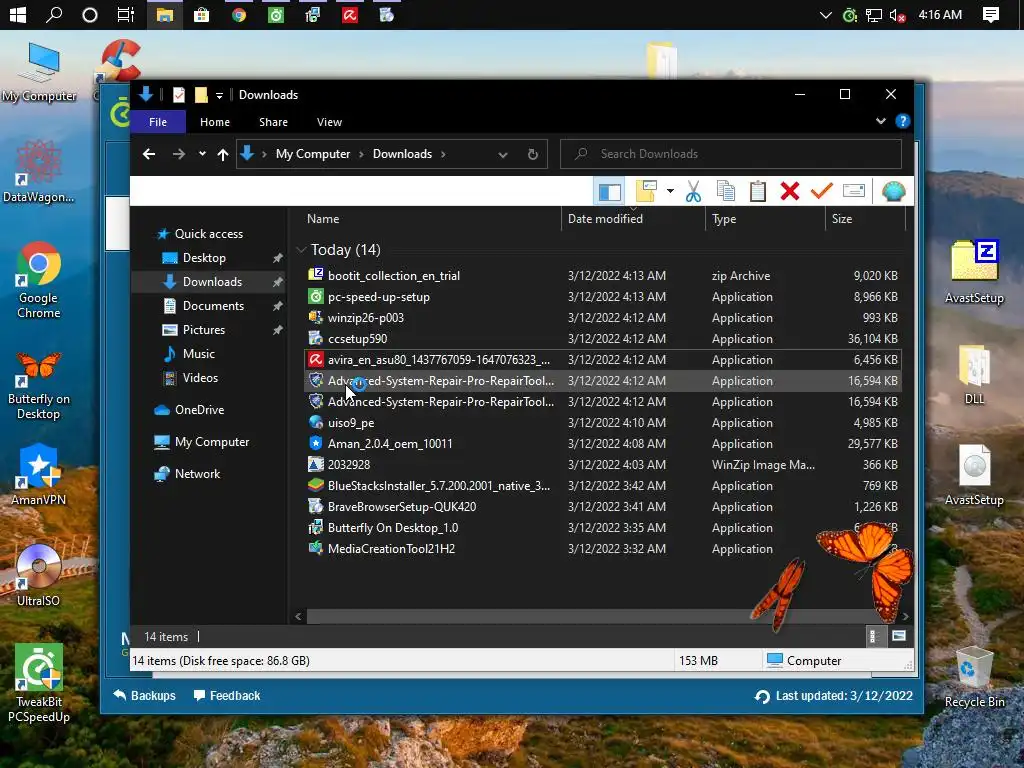Open the Share ribbon tab

point(273,122)
